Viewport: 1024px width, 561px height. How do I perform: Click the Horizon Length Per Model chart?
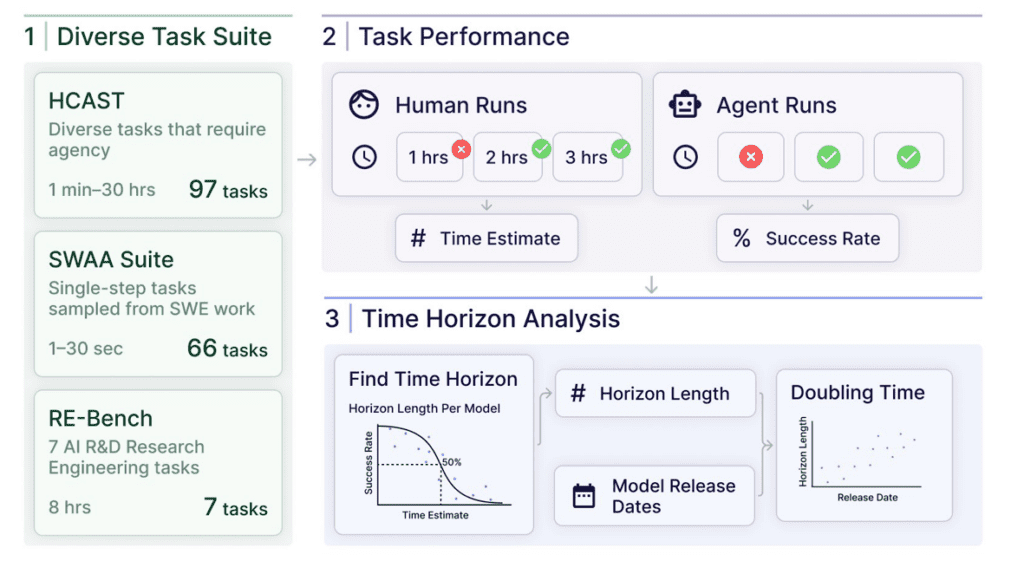(431, 461)
